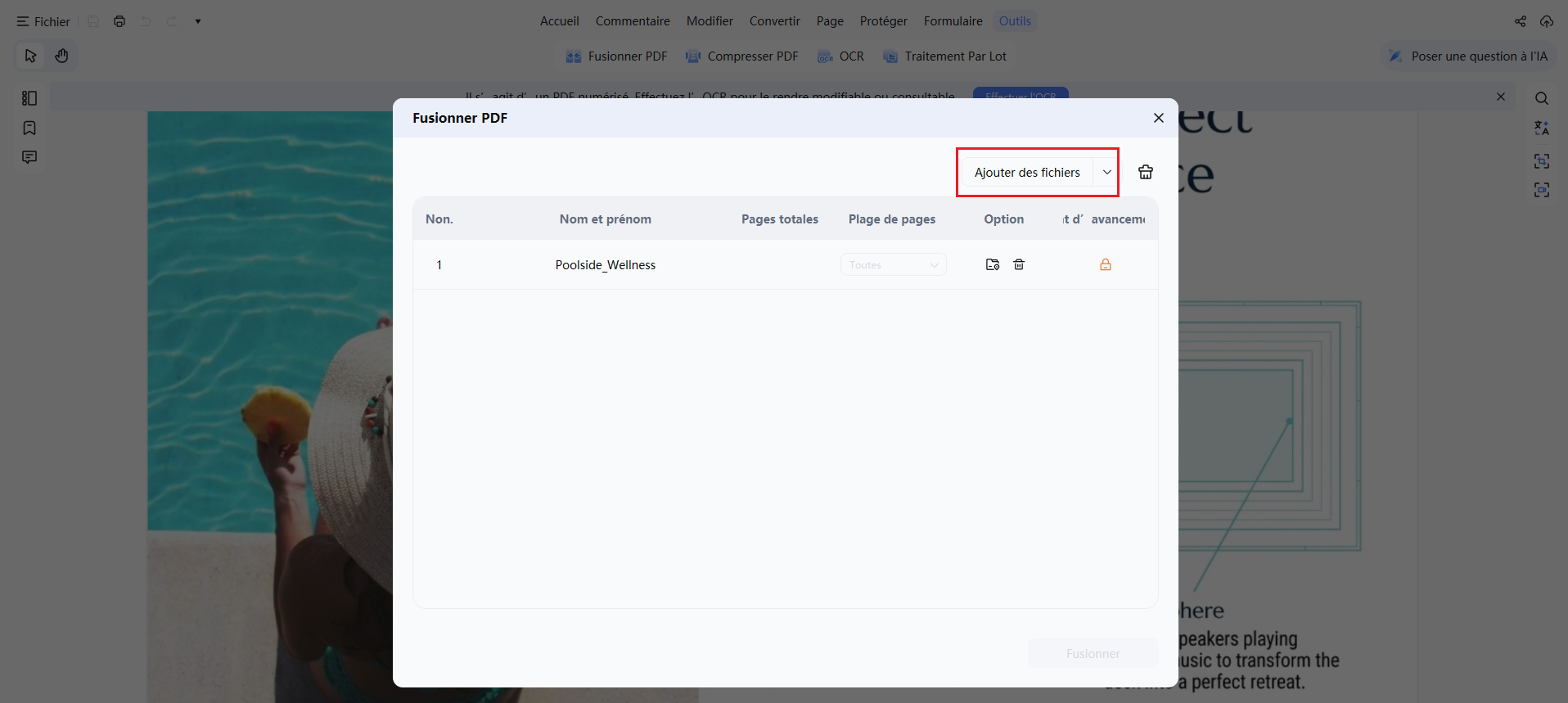Viewport: 1568px width, 703px height.
Task: Expand the quick access toolbar dropdown arrow
Action: pos(198,21)
